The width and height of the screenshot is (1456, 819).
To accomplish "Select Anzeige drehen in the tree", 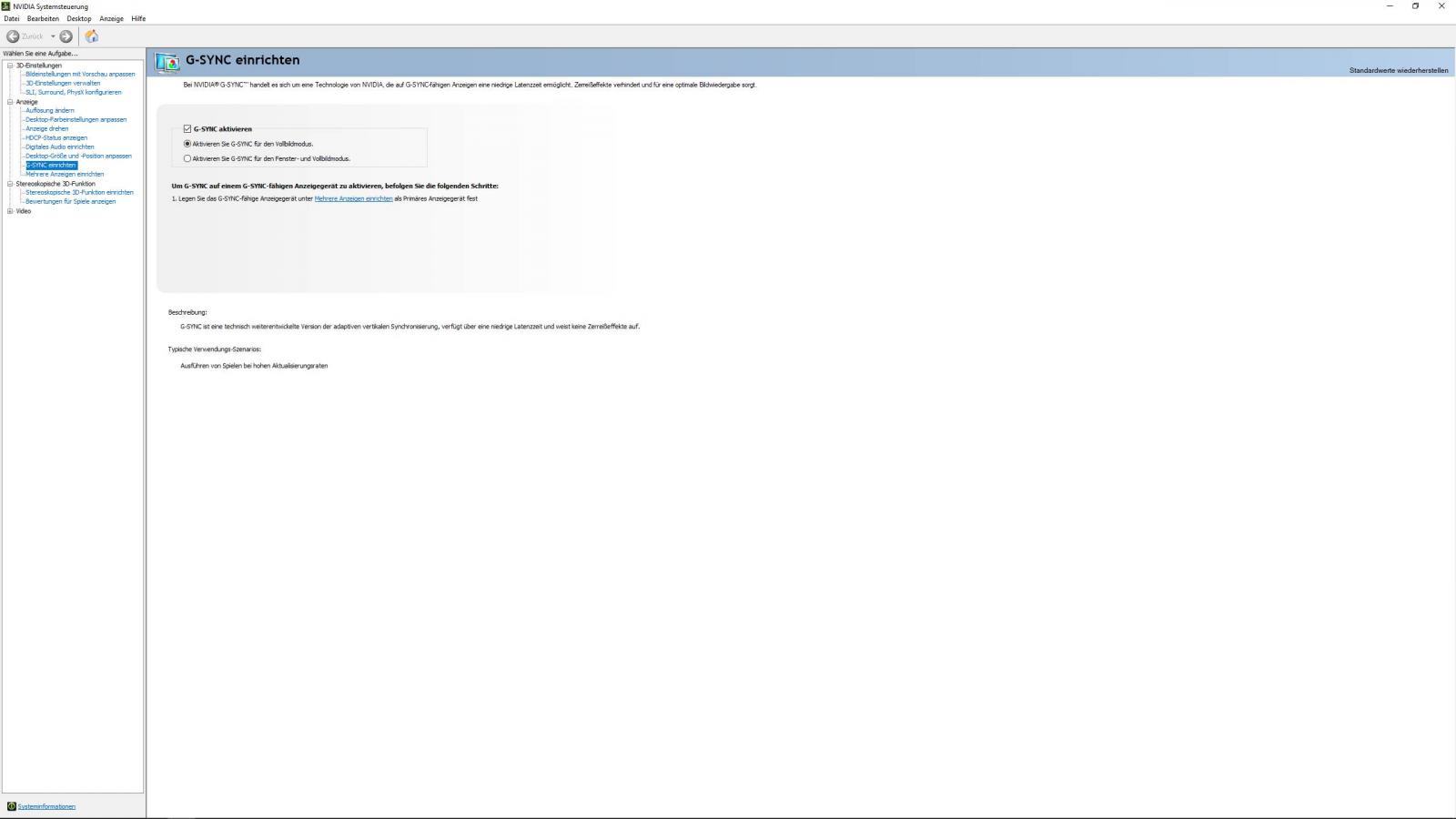I will [46, 129].
